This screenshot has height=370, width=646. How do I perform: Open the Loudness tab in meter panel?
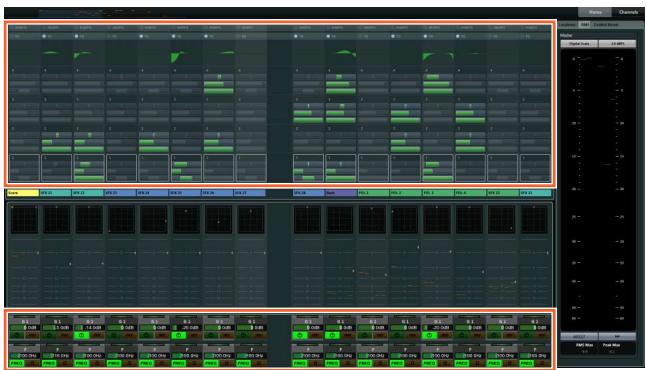(568, 25)
